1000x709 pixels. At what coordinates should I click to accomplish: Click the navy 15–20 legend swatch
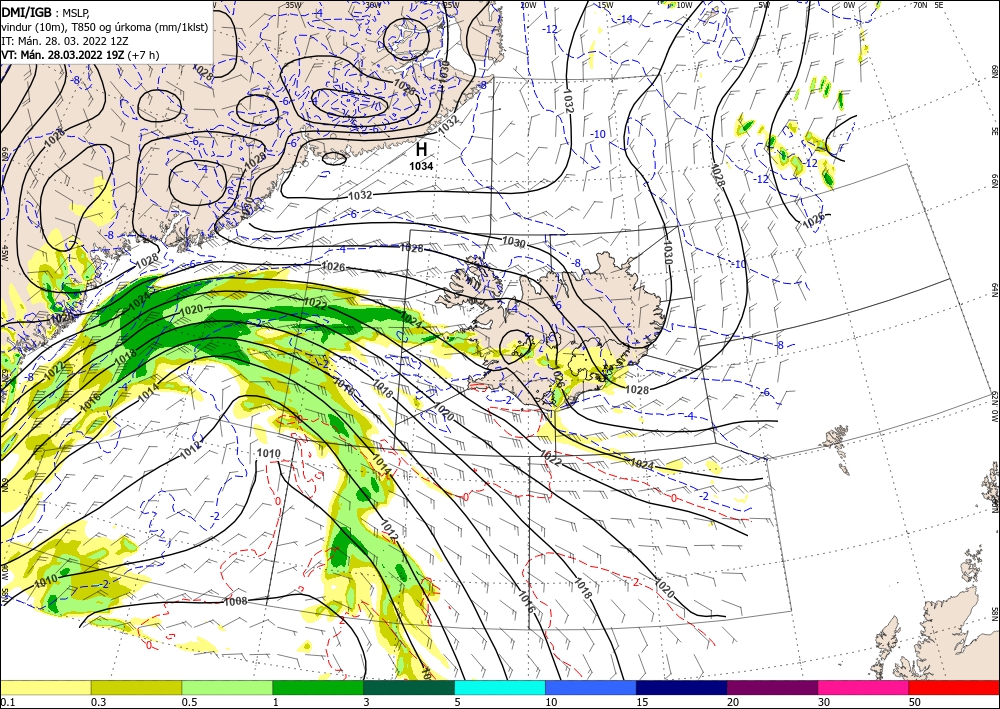point(682,687)
